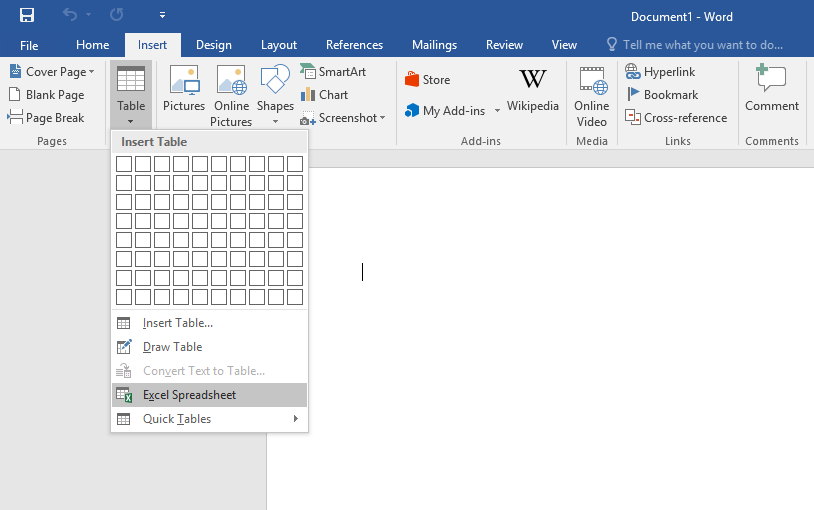Open the Cover Page dropdown
The image size is (814, 510).
[x=52, y=72]
